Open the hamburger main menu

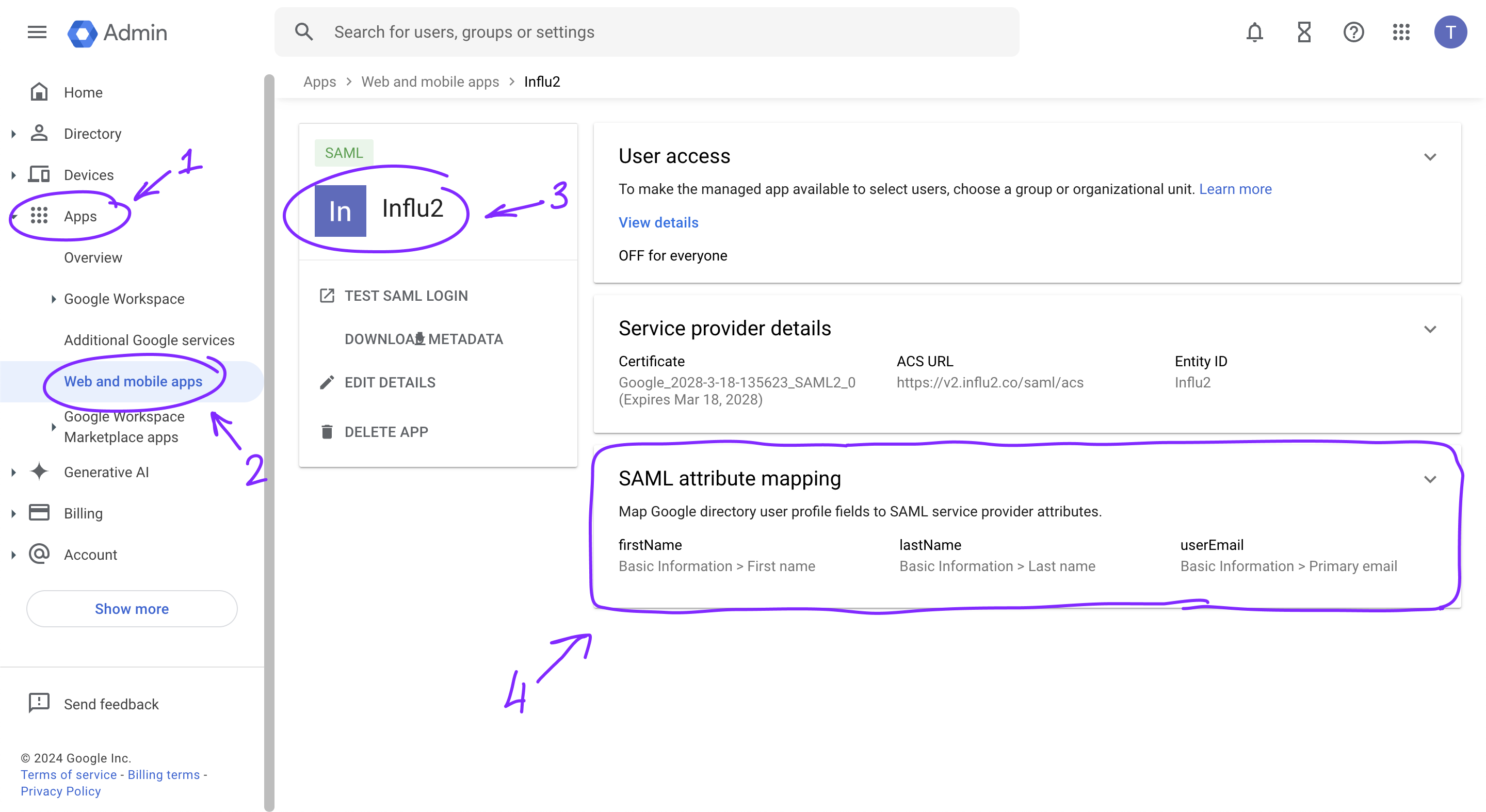point(37,33)
